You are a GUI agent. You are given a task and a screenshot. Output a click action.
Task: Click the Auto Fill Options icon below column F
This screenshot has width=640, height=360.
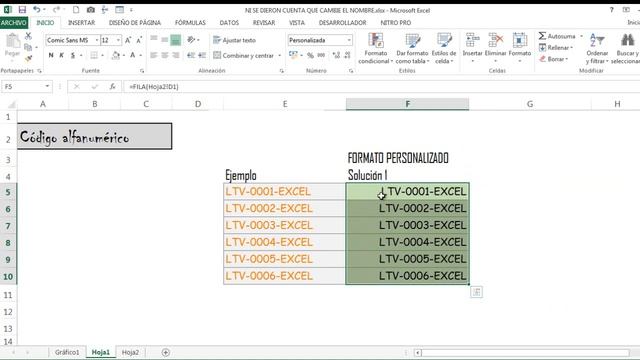[x=476, y=292]
